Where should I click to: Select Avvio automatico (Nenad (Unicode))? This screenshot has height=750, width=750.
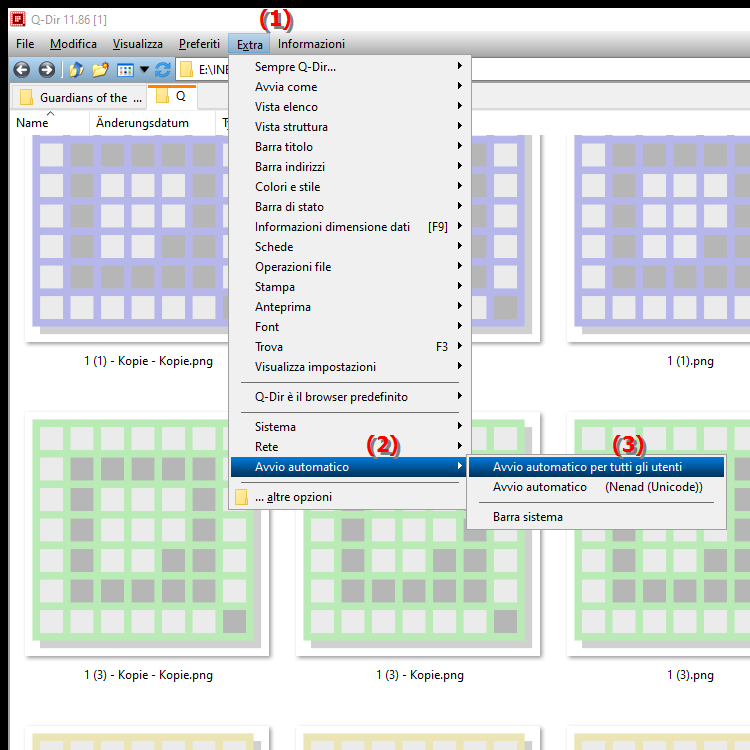[x=596, y=487]
